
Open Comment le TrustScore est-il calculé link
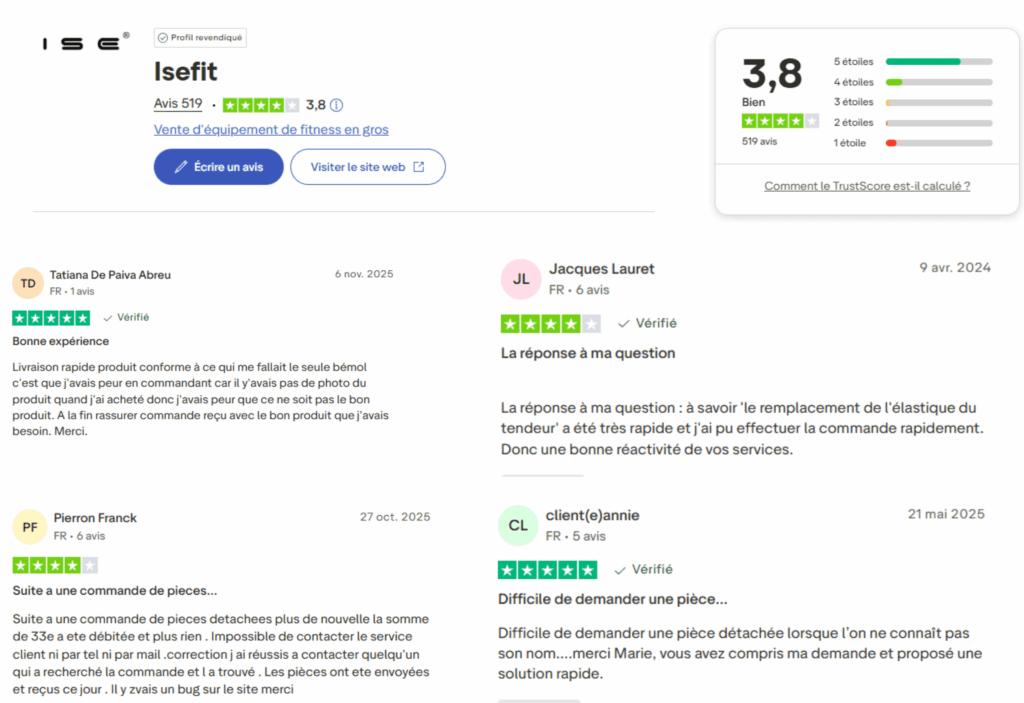click(866, 186)
